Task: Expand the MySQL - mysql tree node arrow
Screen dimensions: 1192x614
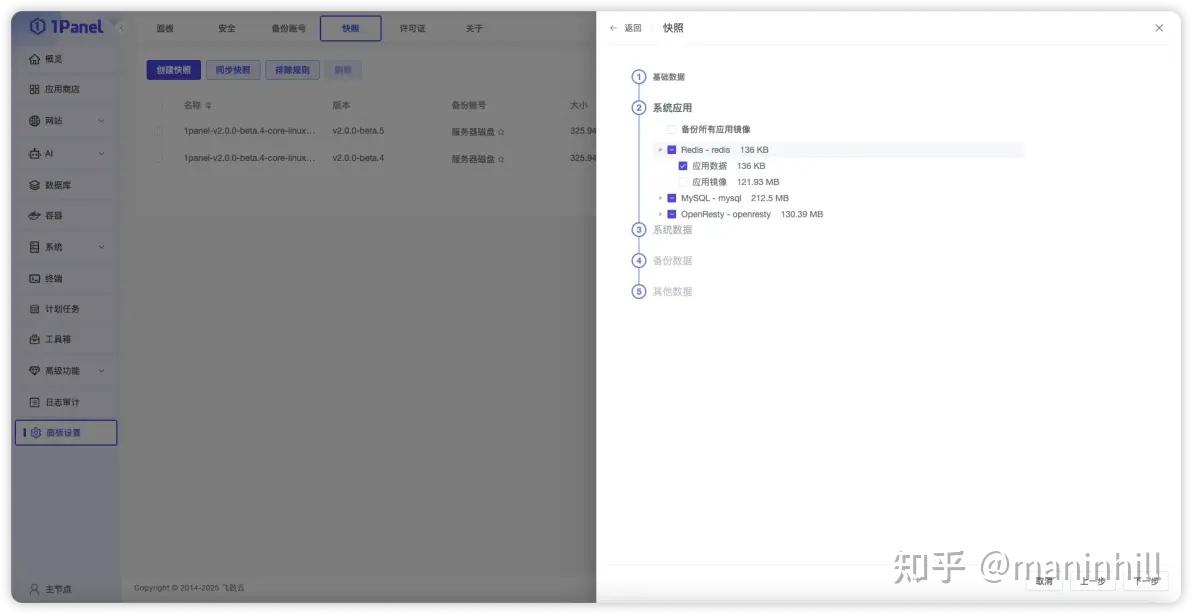Action: [x=660, y=198]
